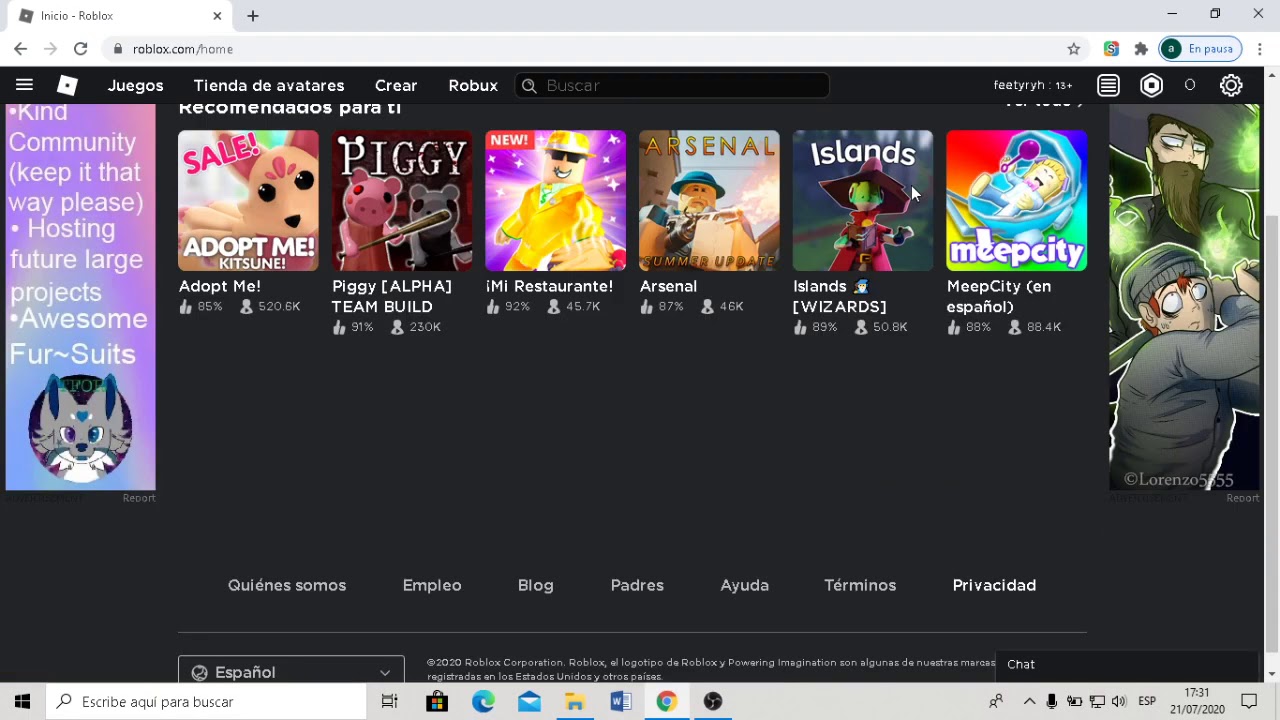Open Tienda de avatares

coord(269,85)
